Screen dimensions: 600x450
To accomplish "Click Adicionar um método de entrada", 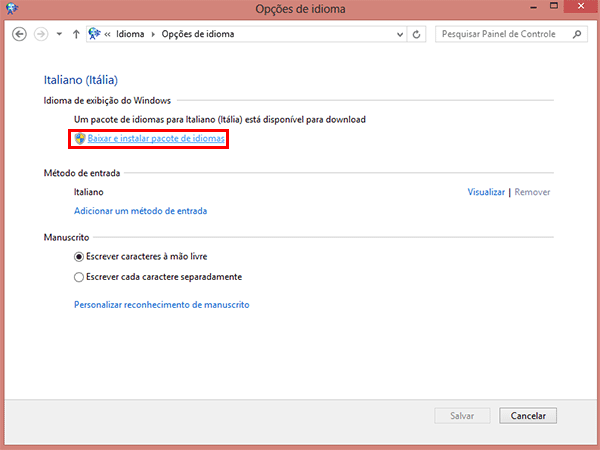I will 140,211.
